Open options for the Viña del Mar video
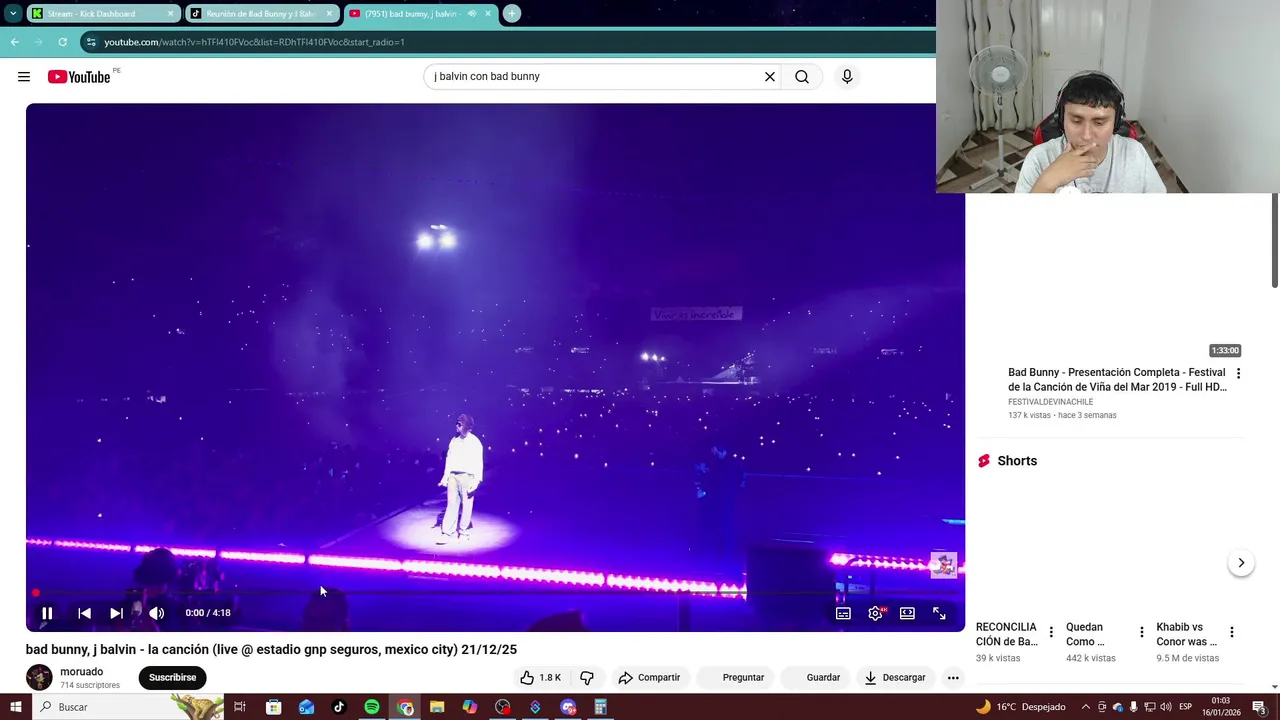This screenshot has width=1280, height=720. click(x=1238, y=374)
